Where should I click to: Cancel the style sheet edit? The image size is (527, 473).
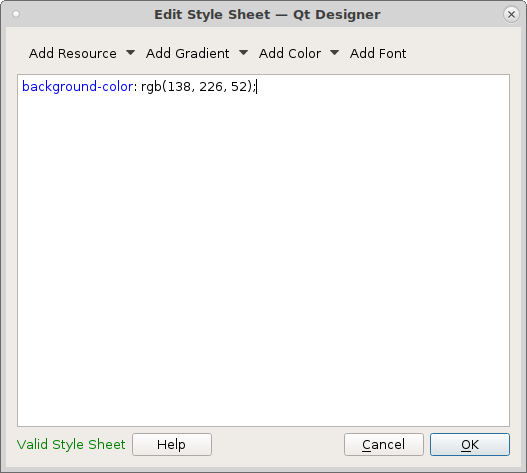coord(384,444)
